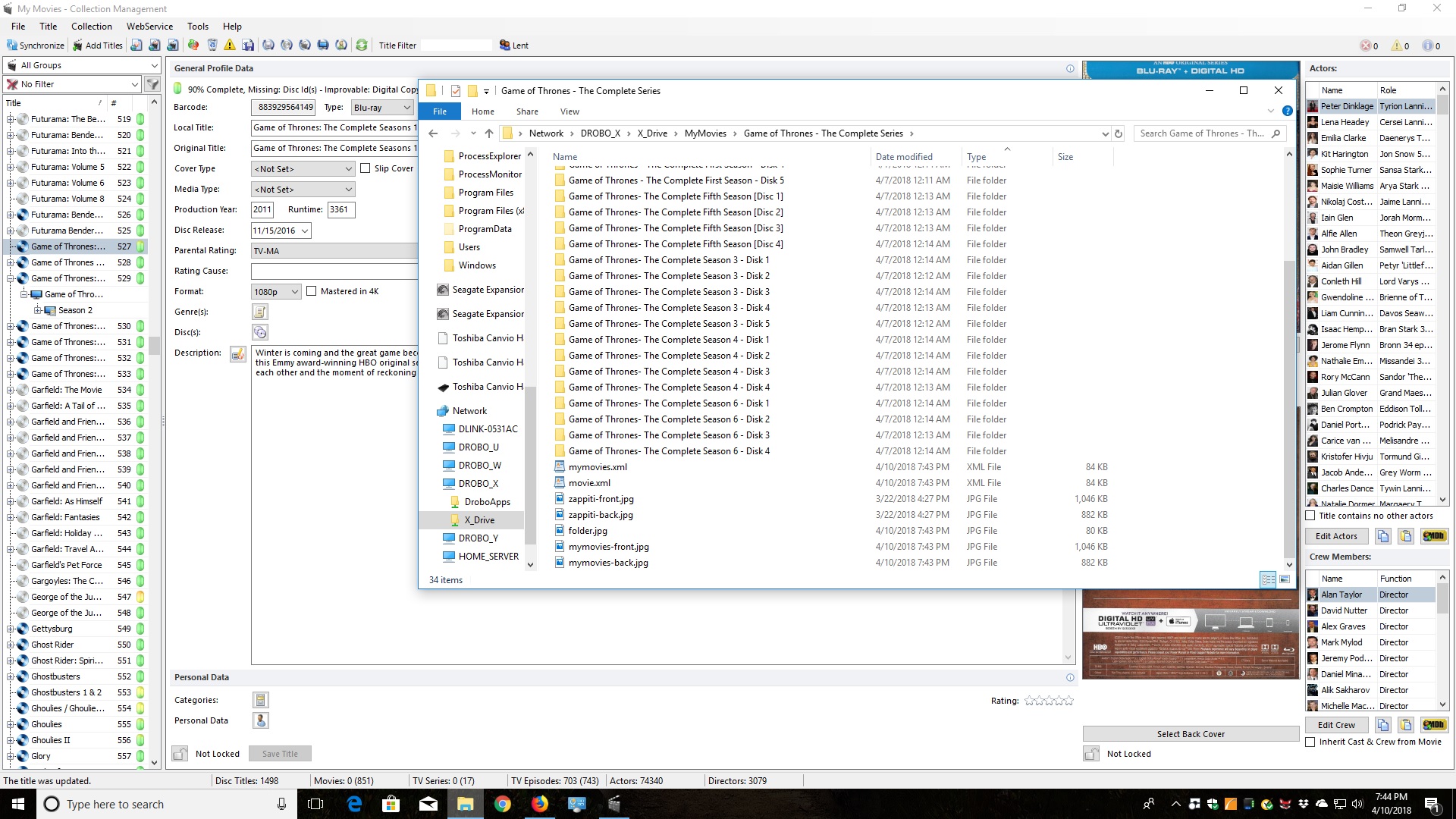Screen dimensions: 1456x819
Task: Click the green refresh arrows toolbar icon
Action: [362, 45]
